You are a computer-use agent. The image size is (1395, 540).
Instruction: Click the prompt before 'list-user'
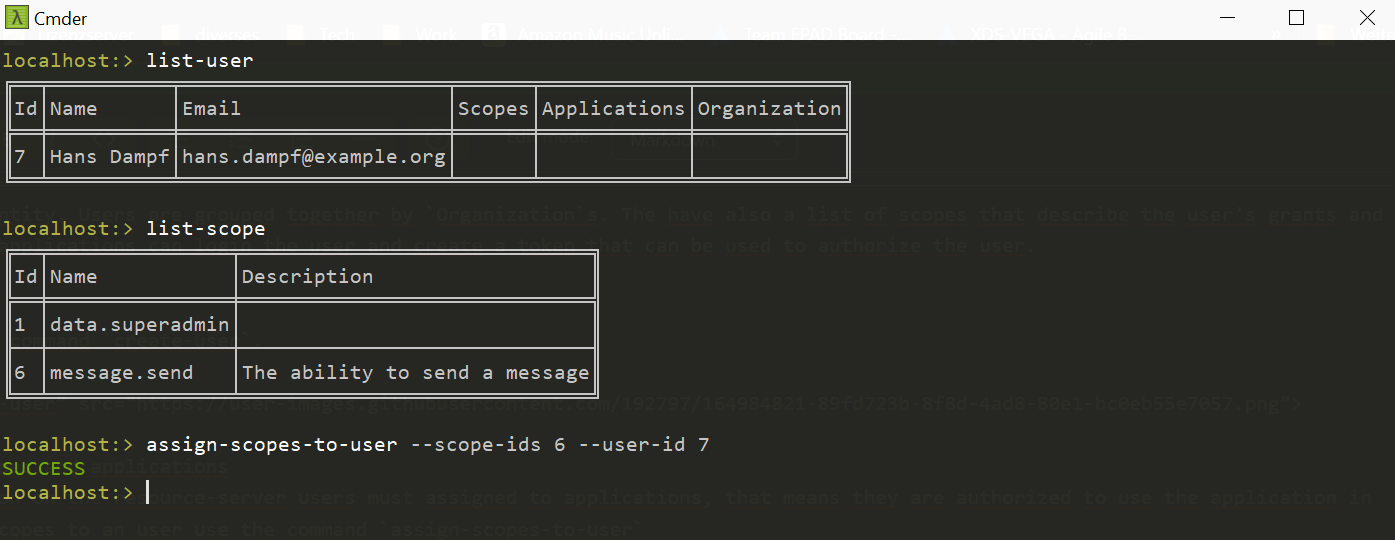click(67, 61)
